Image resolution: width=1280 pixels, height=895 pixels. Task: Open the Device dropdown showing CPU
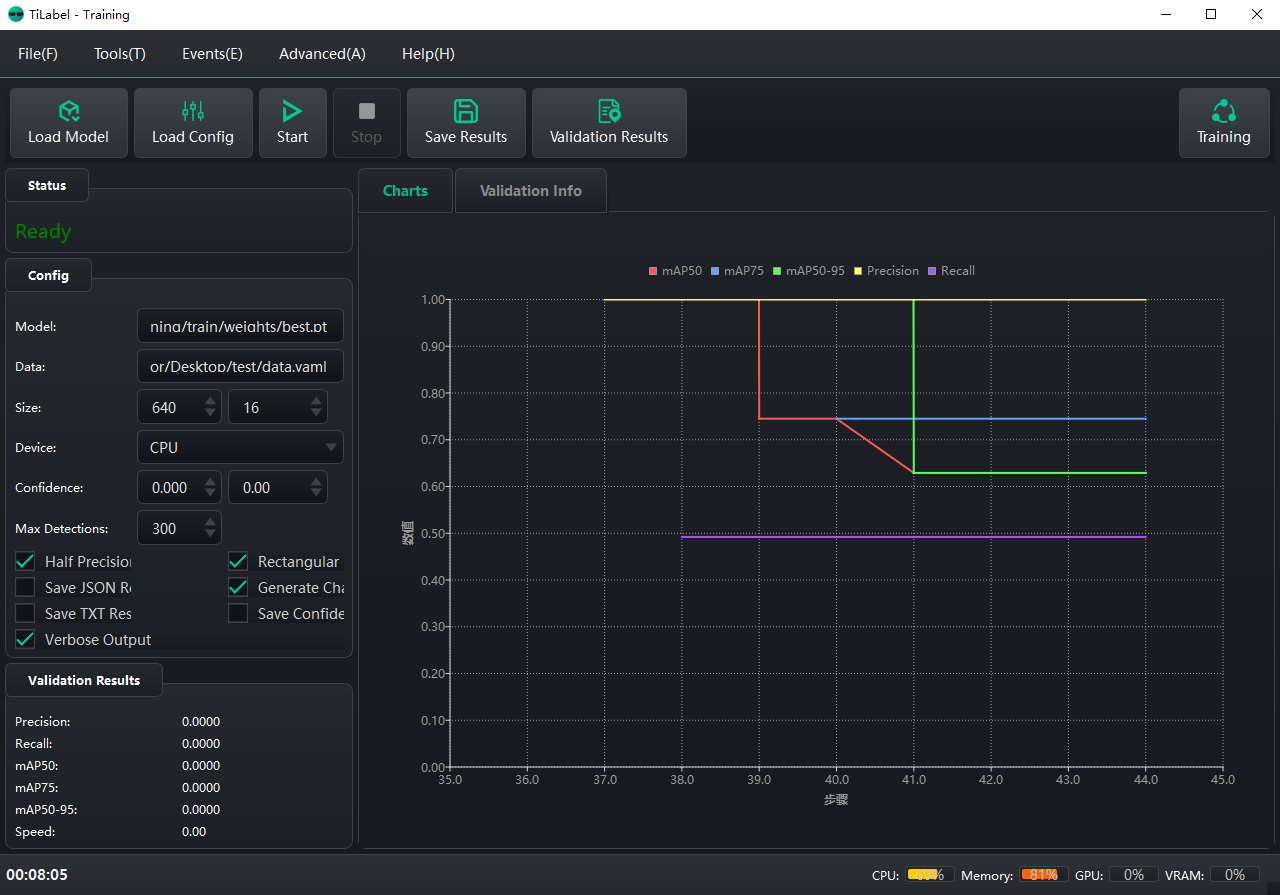240,447
